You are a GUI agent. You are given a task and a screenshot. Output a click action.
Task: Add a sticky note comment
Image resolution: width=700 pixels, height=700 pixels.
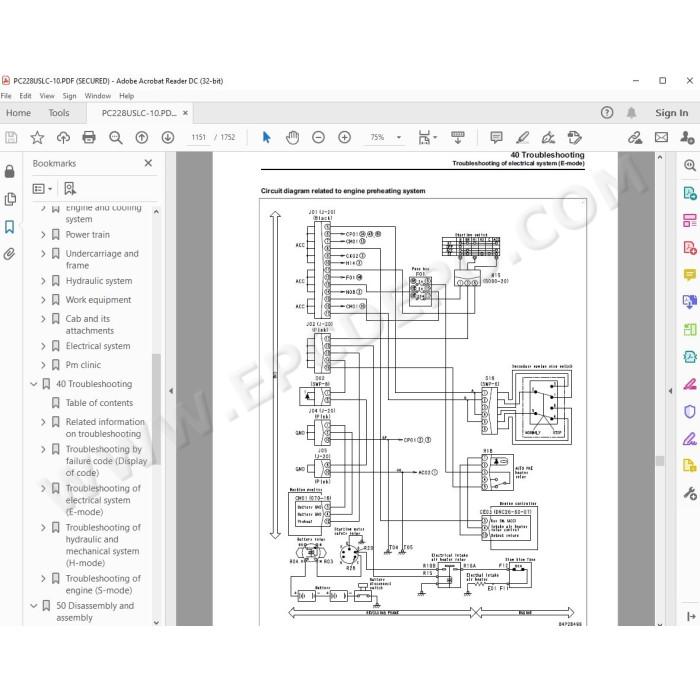[x=496, y=138]
